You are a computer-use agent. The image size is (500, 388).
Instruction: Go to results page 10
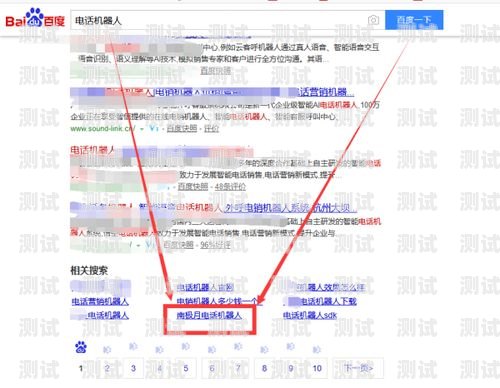coord(317,368)
